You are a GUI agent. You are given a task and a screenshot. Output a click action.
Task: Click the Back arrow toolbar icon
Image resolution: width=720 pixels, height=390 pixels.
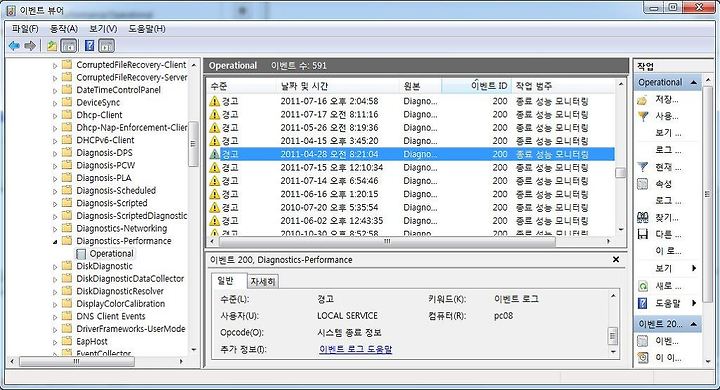coord(14,45)
